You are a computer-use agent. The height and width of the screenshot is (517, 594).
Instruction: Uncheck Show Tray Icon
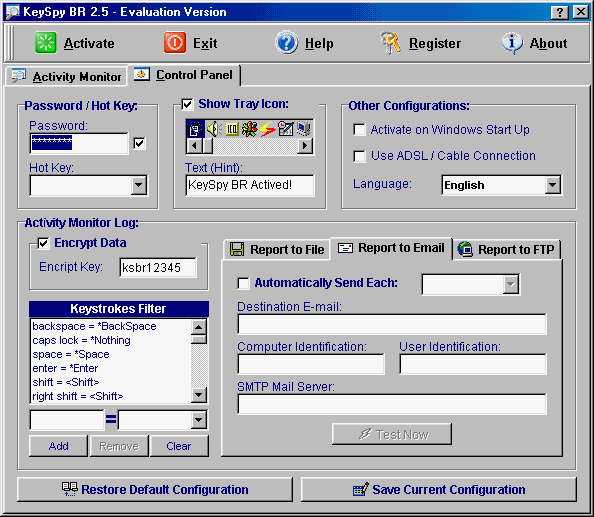point(187,104)
